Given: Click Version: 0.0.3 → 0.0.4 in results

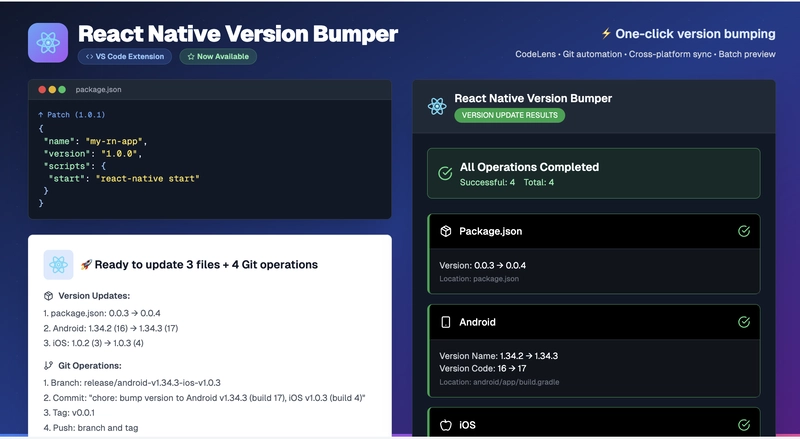Looking at the screenshot, I should (x=483, y=265).
